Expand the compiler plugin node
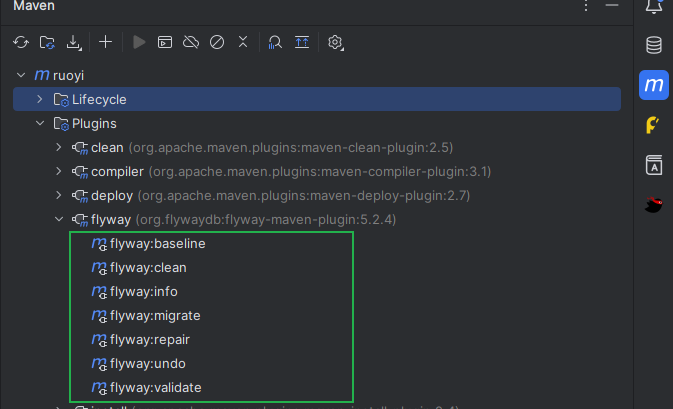This screenshot has height=409, width=673. [59, 172]
